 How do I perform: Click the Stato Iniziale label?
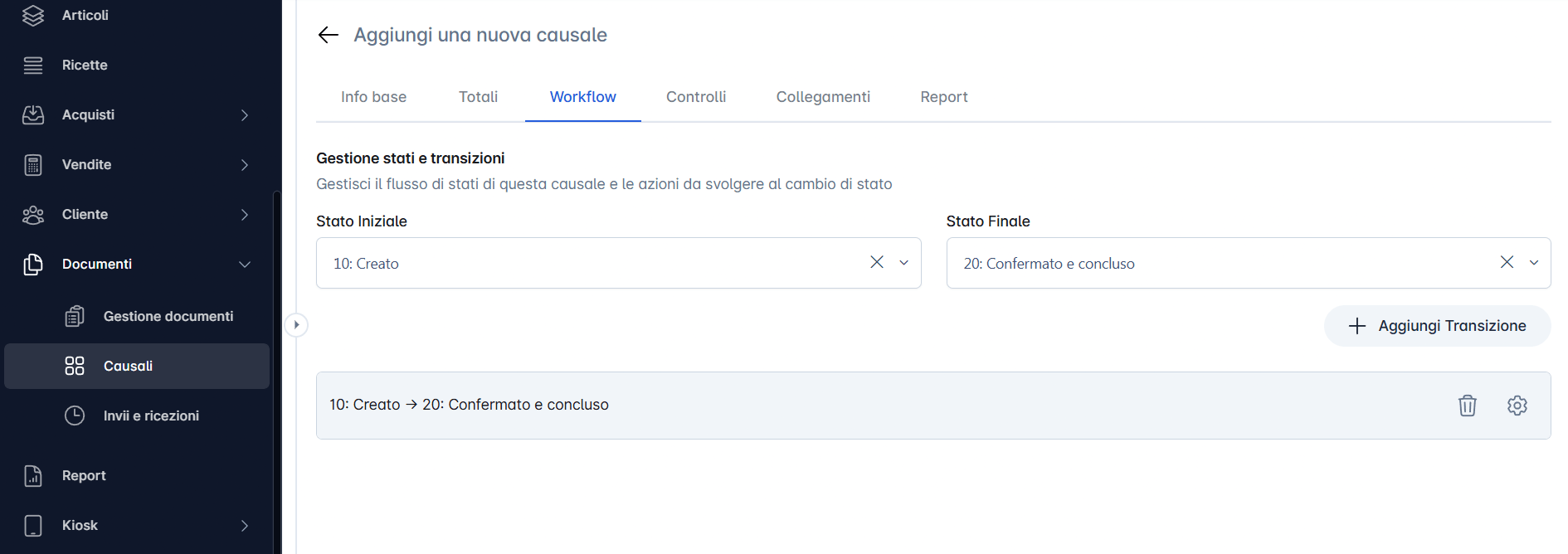(362, 221)
